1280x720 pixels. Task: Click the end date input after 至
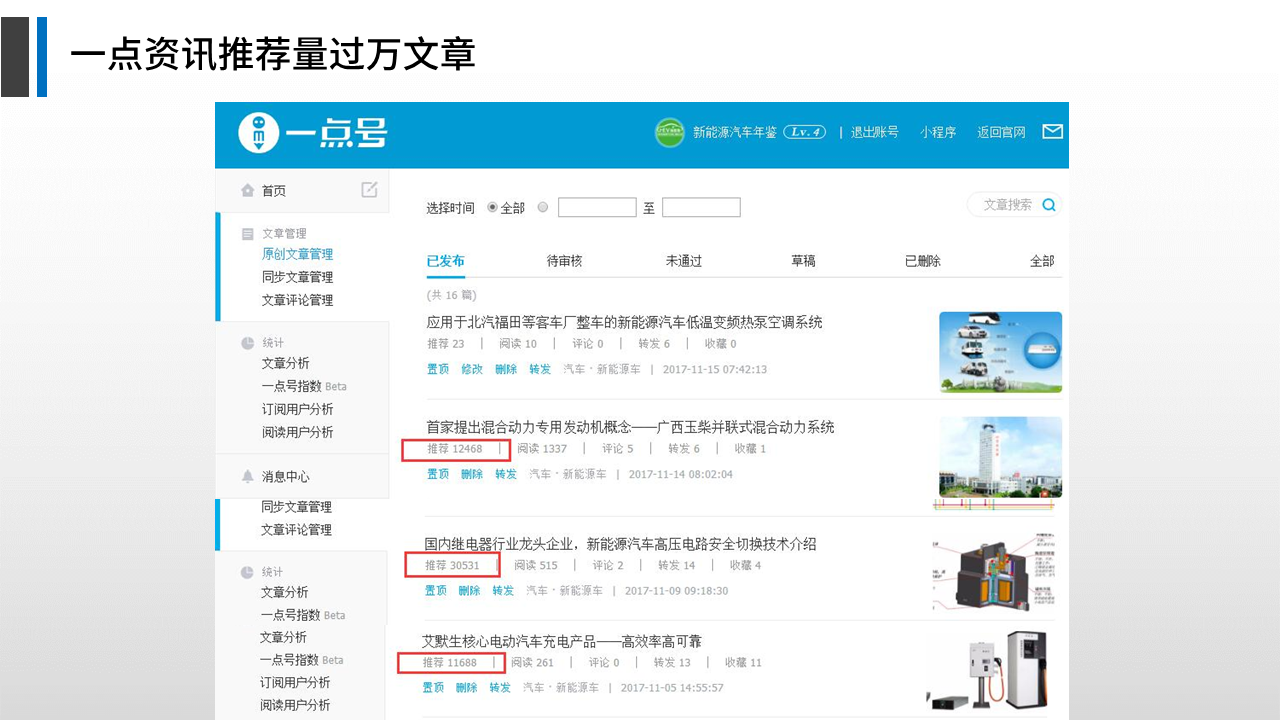701,207
